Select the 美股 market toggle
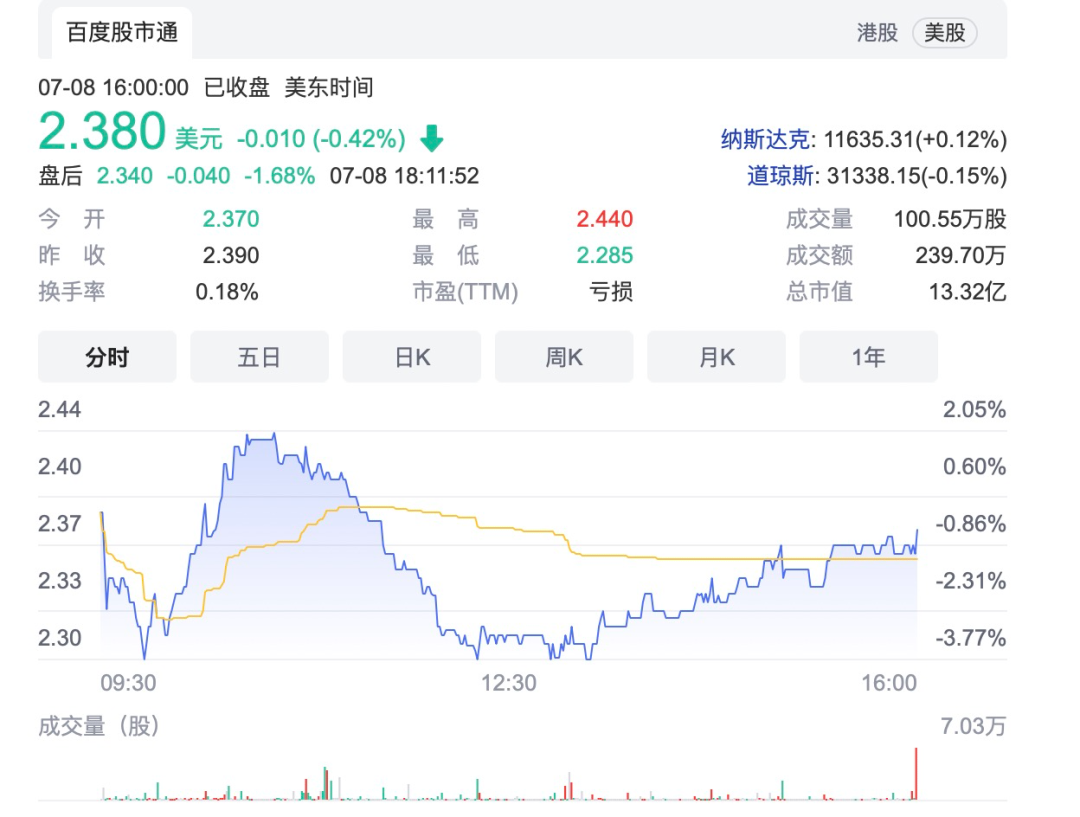 click(944, 33)
